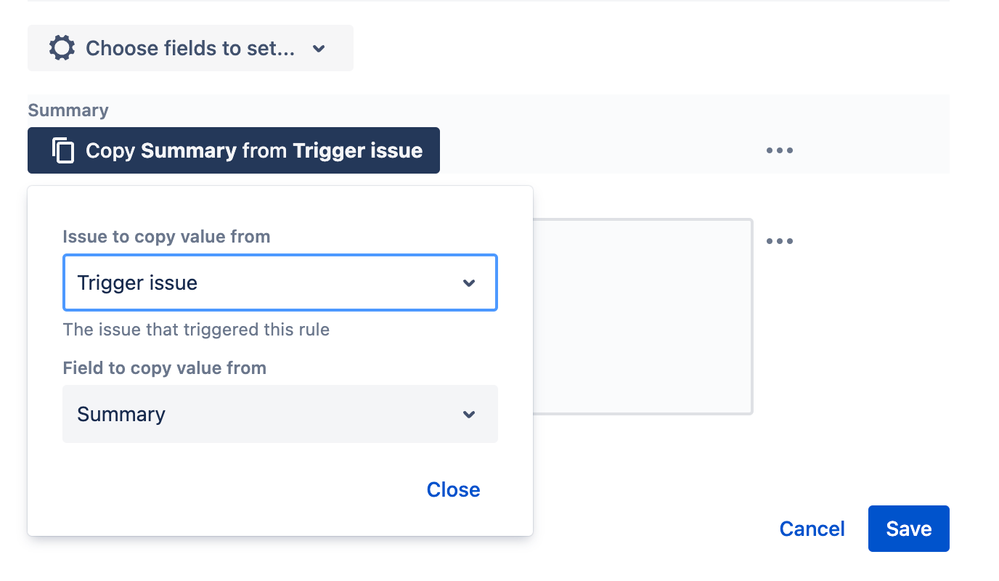Click the 'Issue to copy value from' label

point(166,236)
